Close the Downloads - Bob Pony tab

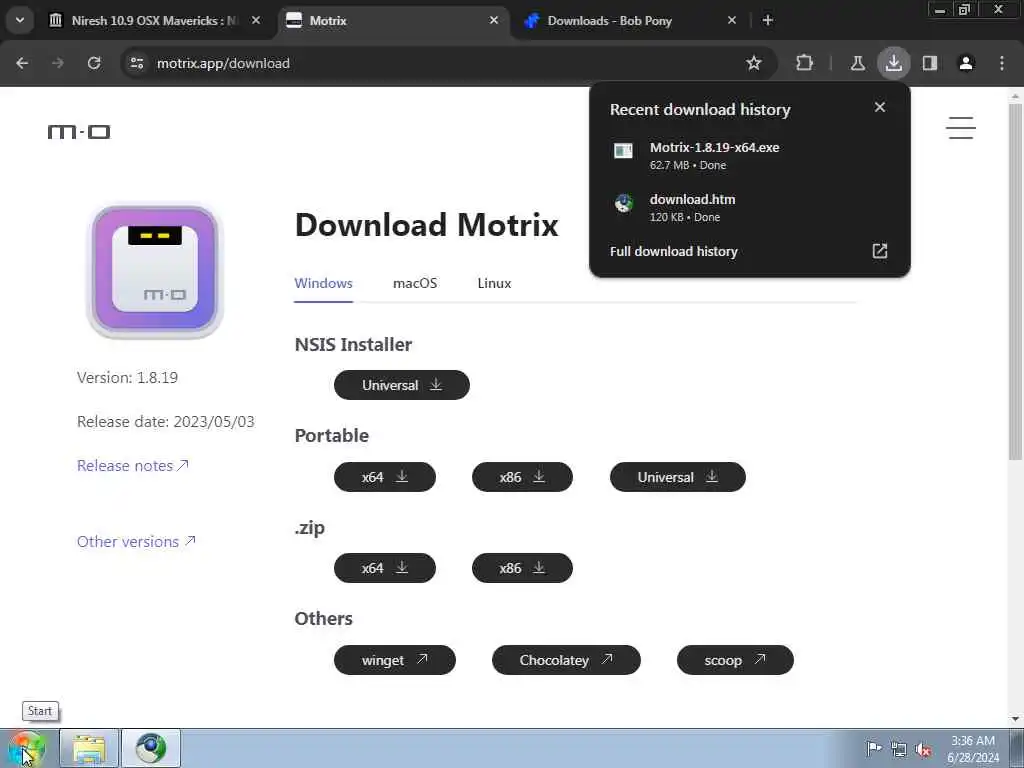[731, 21]
